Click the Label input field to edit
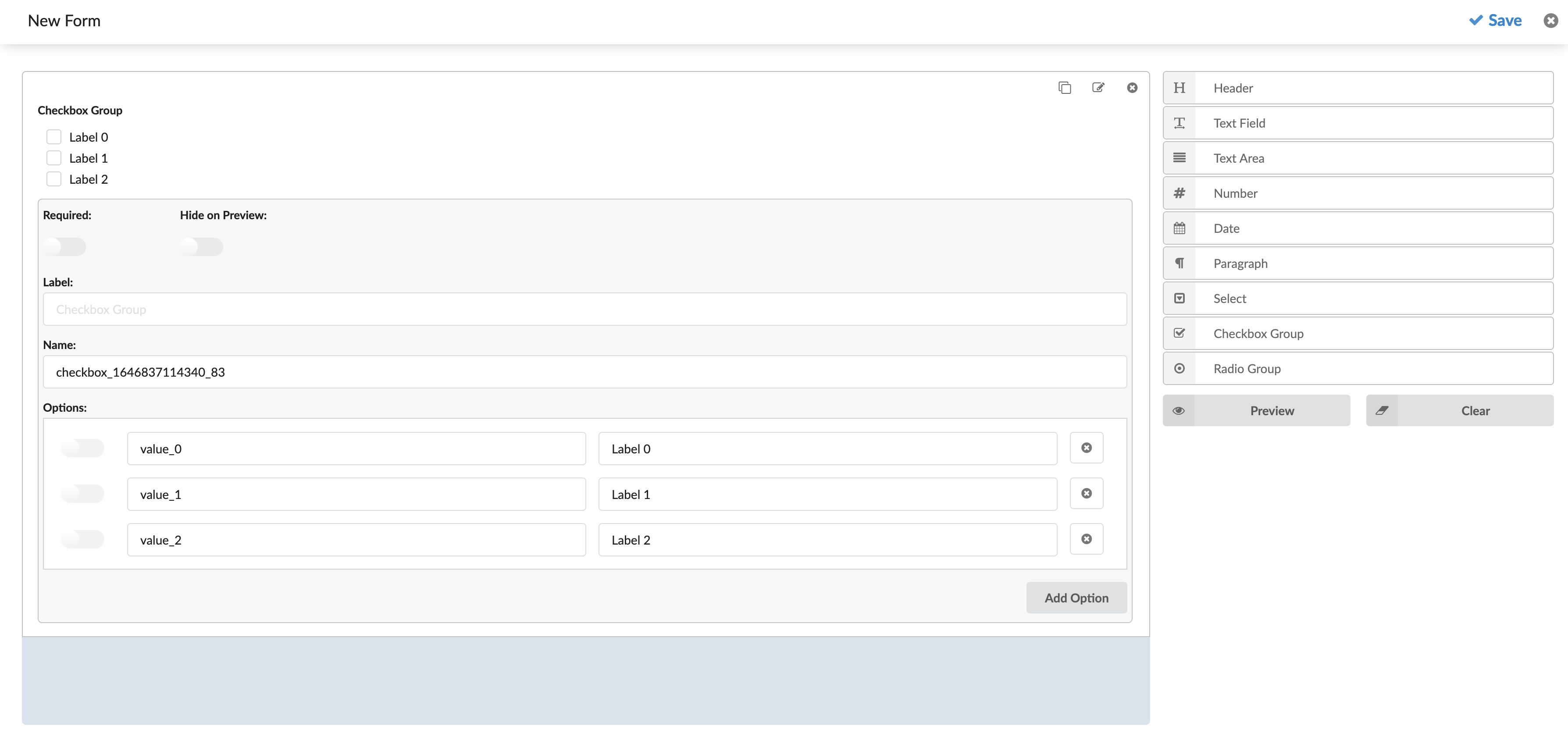The image size is (1568, 734). (585, 308)
